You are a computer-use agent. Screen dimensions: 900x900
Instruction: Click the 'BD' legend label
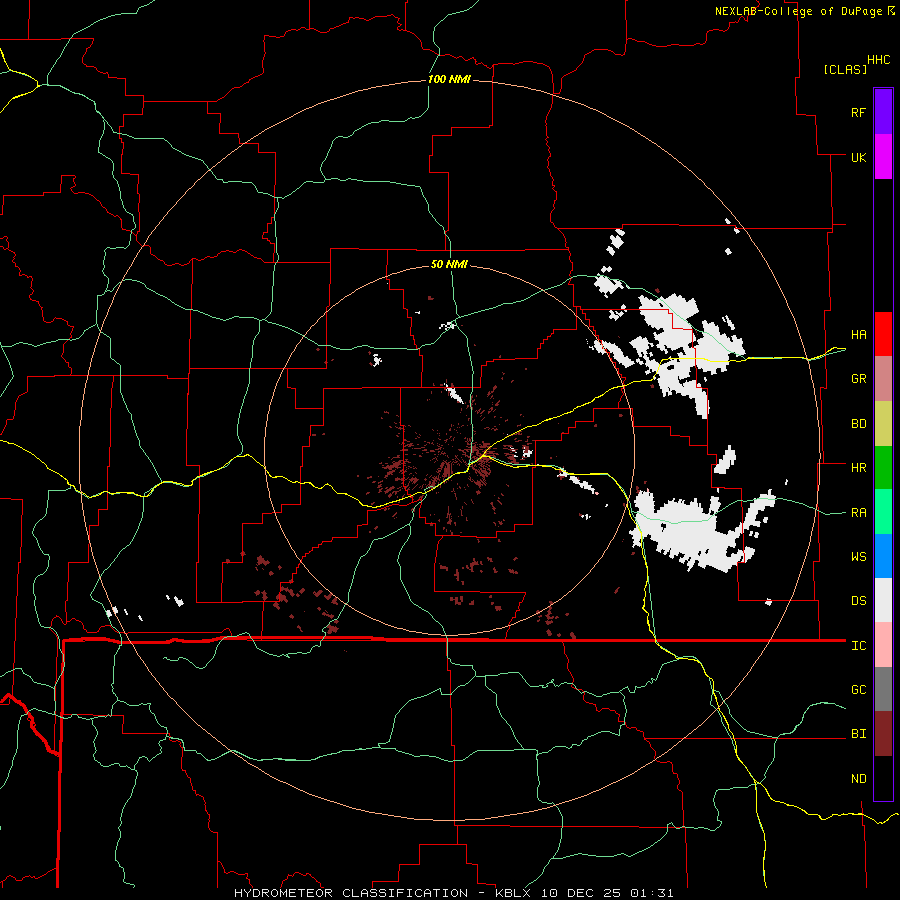coord(858,424)
